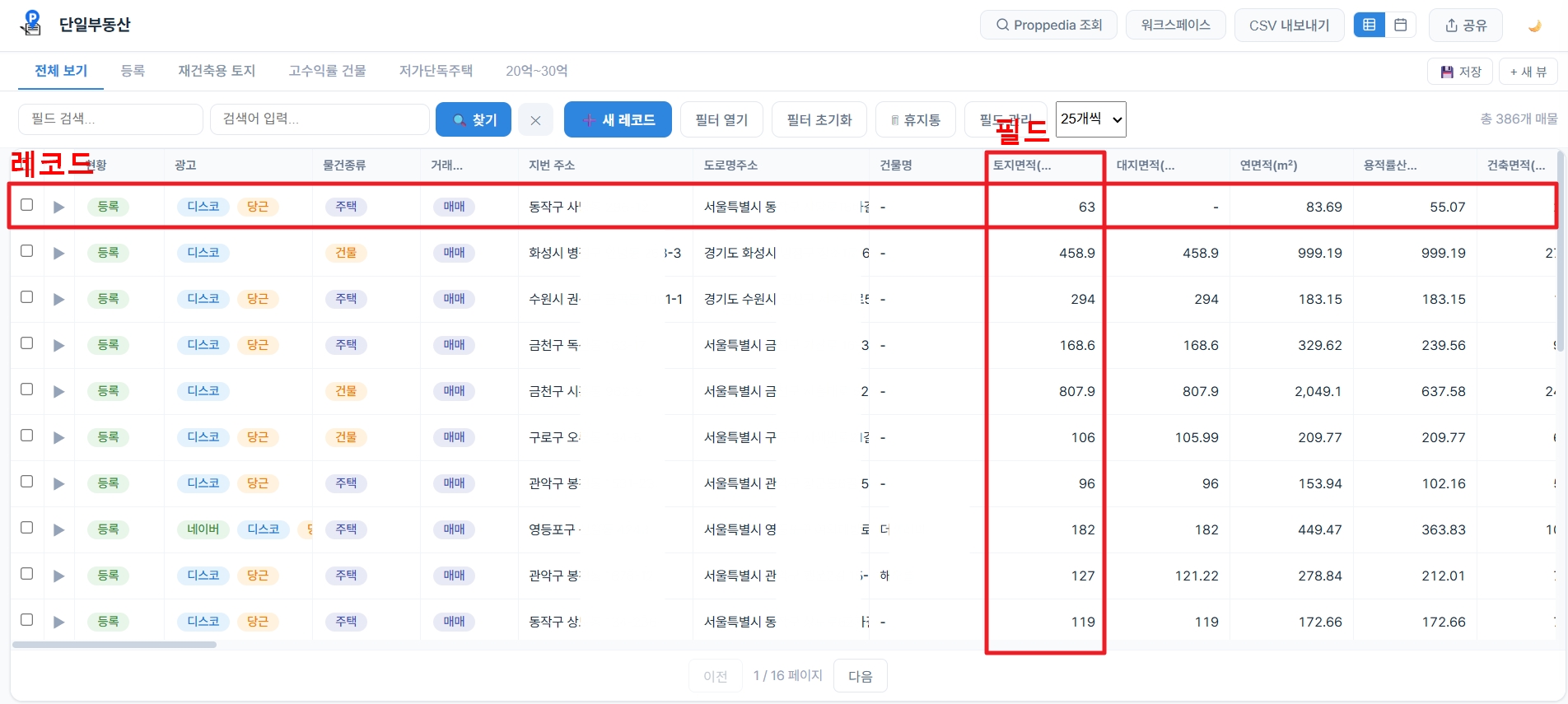
Task: Click 네이버 tag in 영등포구 row
Action: pyautogui.click(x=203, y=529)
